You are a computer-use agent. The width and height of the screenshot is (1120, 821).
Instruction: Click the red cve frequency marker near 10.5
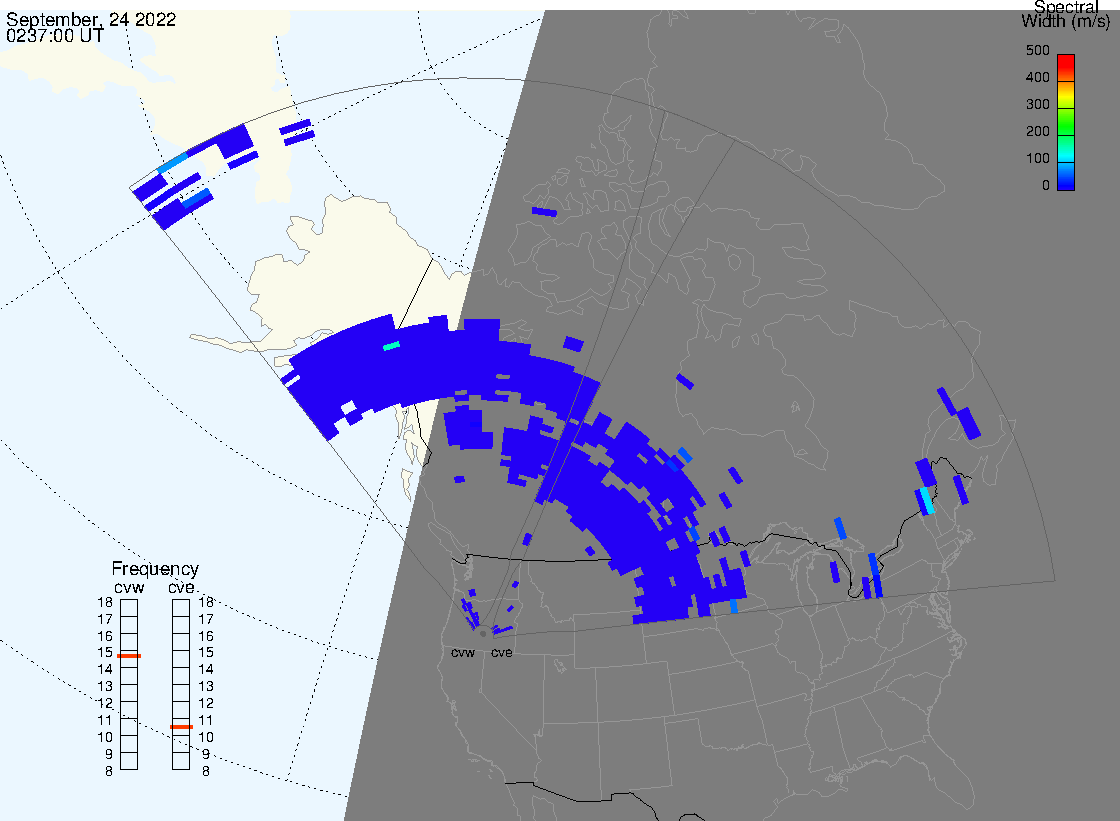(x=181, y=727)
